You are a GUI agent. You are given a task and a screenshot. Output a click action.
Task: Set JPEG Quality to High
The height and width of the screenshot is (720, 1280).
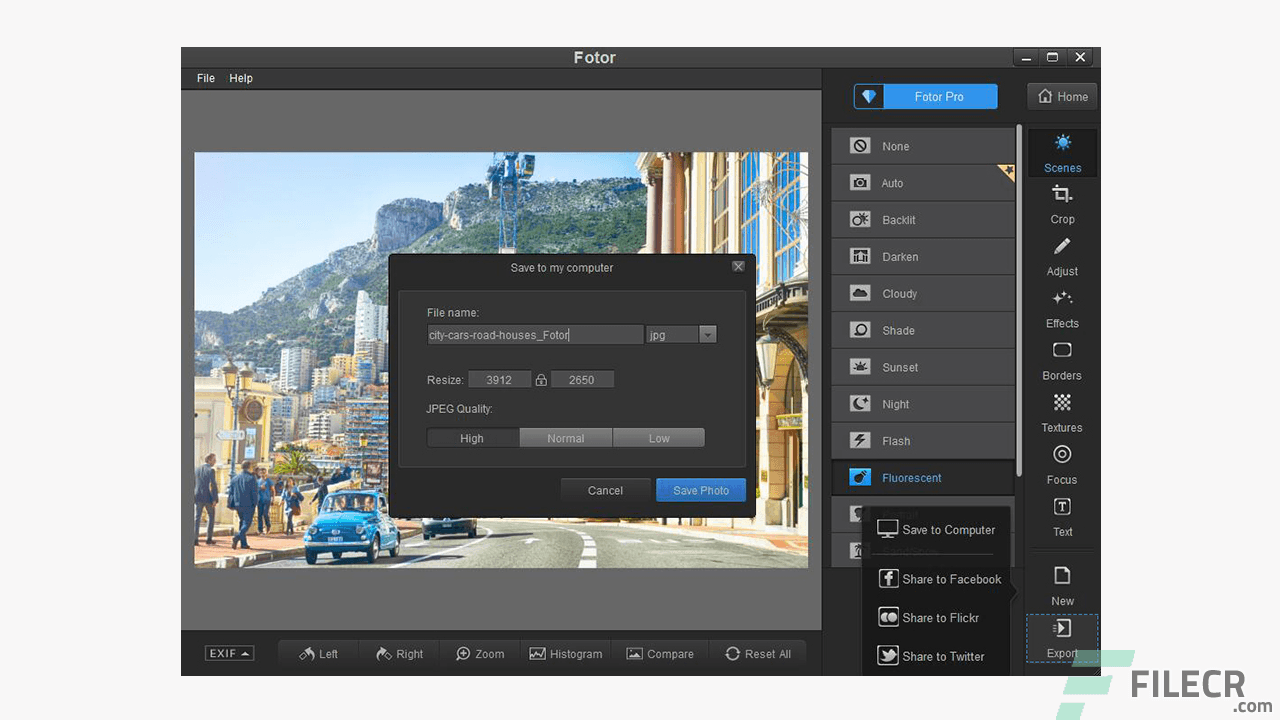472,437
